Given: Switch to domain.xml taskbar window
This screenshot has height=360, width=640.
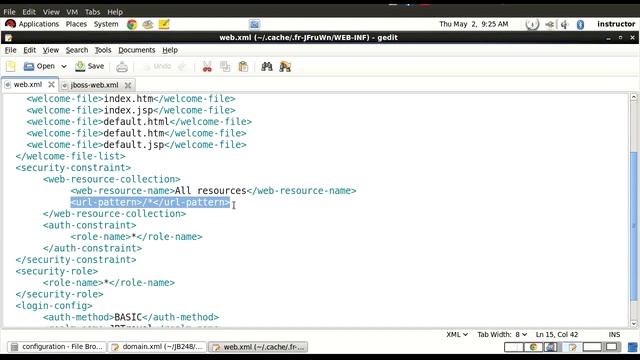Looking at the screenshot, I should tap(157, 347).
